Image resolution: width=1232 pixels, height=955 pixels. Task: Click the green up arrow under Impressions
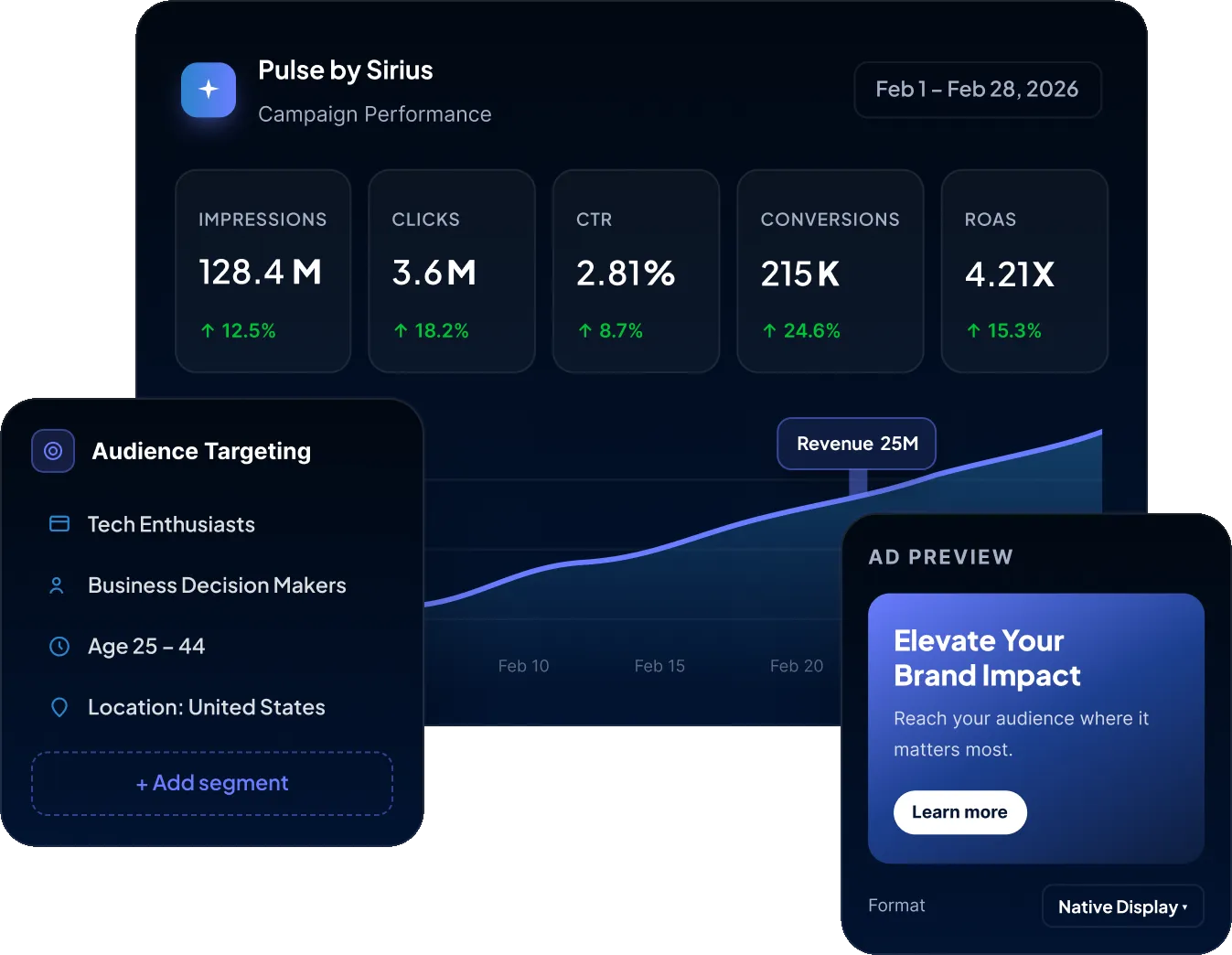point(208,331)
